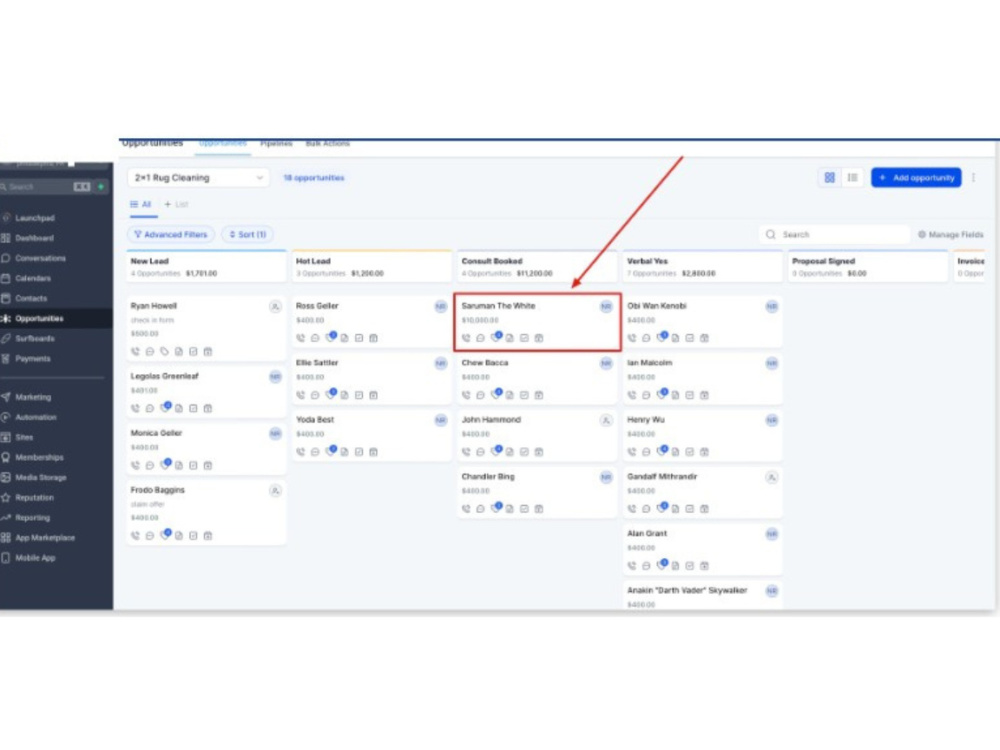The height and width of the screenshot is (750, 1000).
Task: Open the Saruman The White opportunity
Action: 537,322
